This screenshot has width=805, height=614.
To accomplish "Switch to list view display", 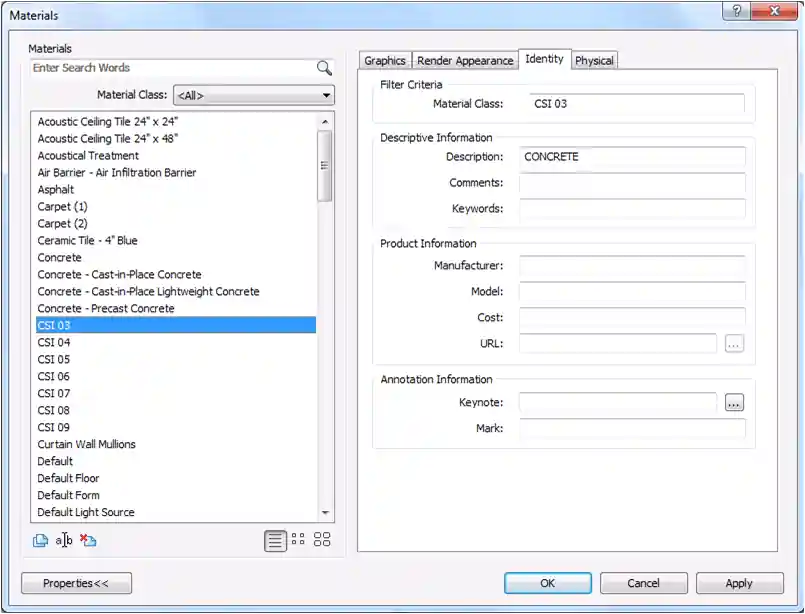I will pos(275,541).
